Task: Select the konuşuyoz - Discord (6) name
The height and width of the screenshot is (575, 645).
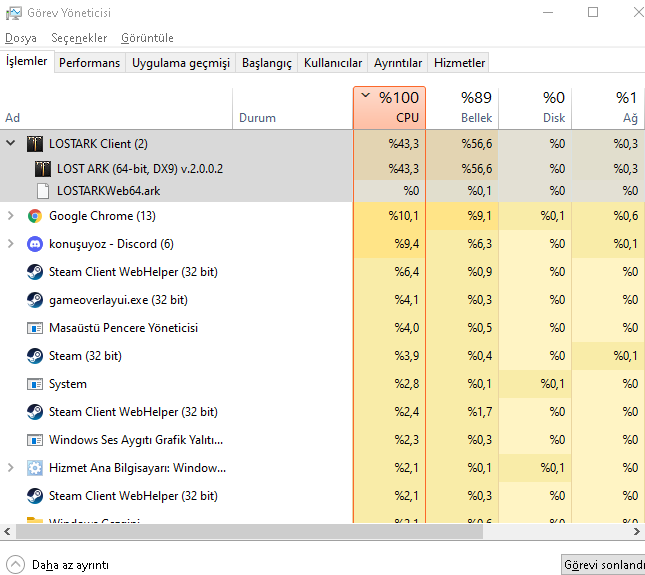Action: click(111, 244)
